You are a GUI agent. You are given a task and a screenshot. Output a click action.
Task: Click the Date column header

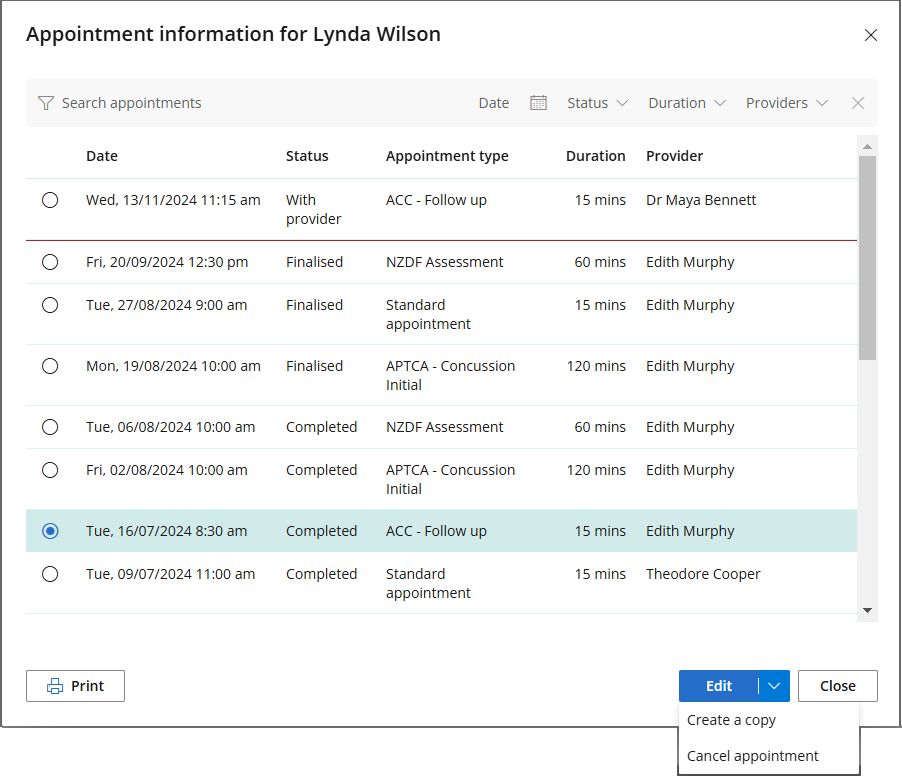pyautogui.click(x=102, y=156)
